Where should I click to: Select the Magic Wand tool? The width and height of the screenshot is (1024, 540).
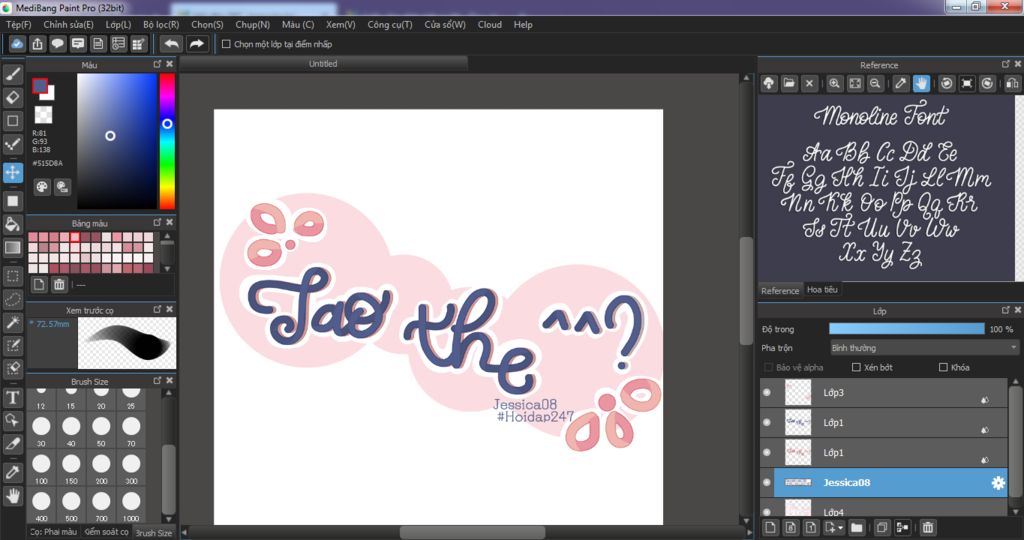coord(12,322)
